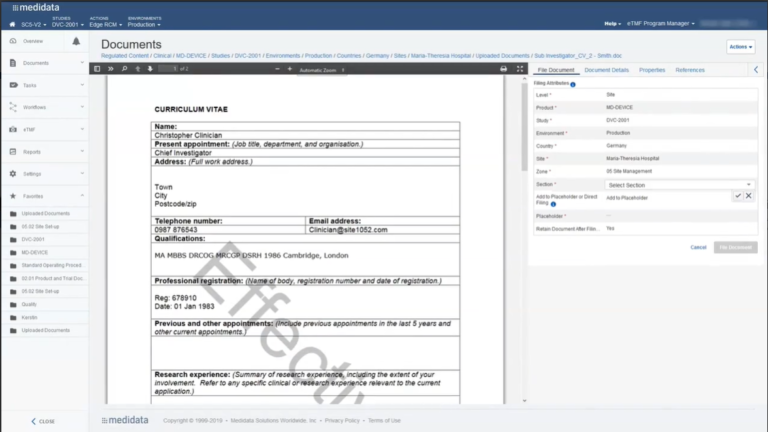
Task: Zoom in with the plus icon
Action: 289,69
